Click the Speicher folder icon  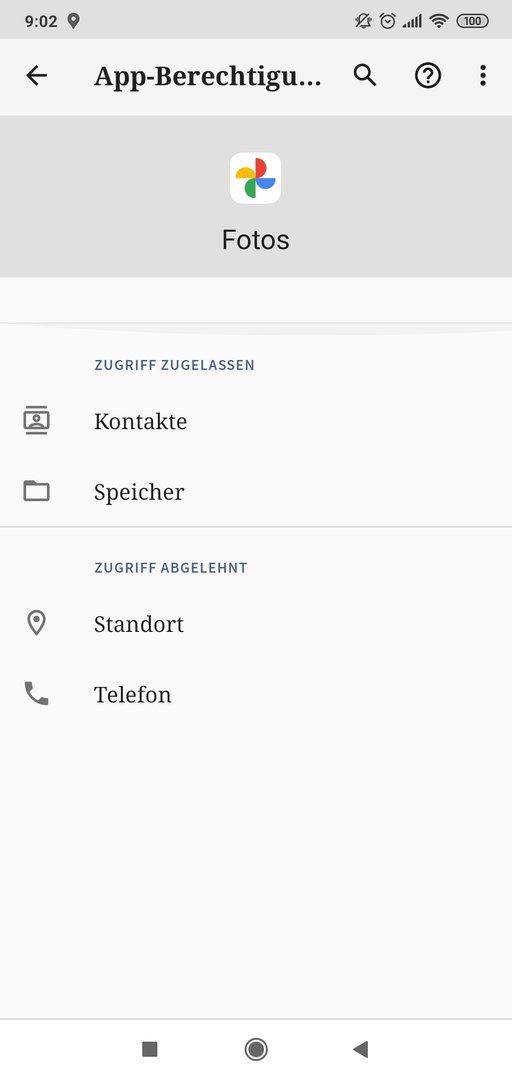[37, 492]
